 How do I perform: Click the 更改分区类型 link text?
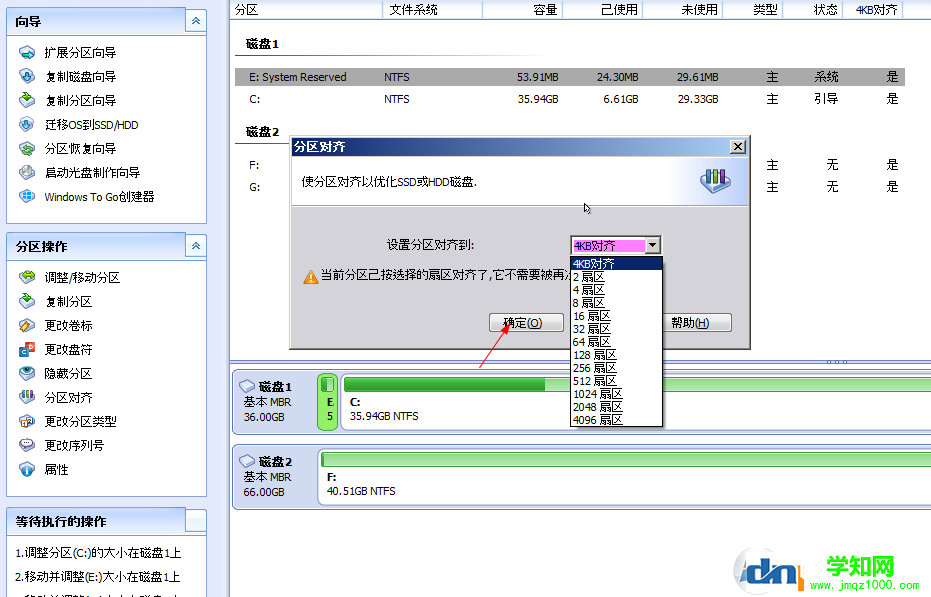[x=80, y=421]
